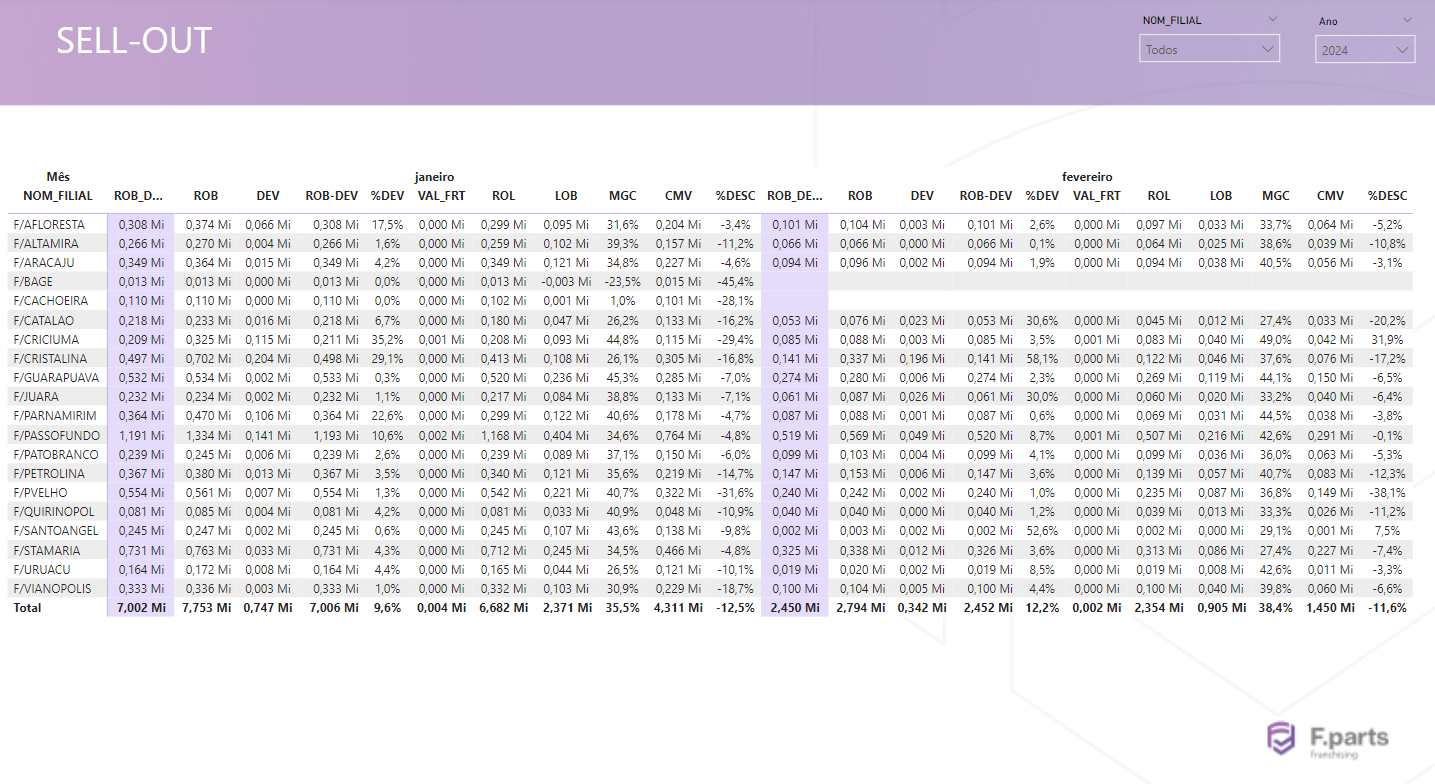Viewport: 1435px width, 784px height.
Task: Click the Total row label
Action: [x=27, y=608]
